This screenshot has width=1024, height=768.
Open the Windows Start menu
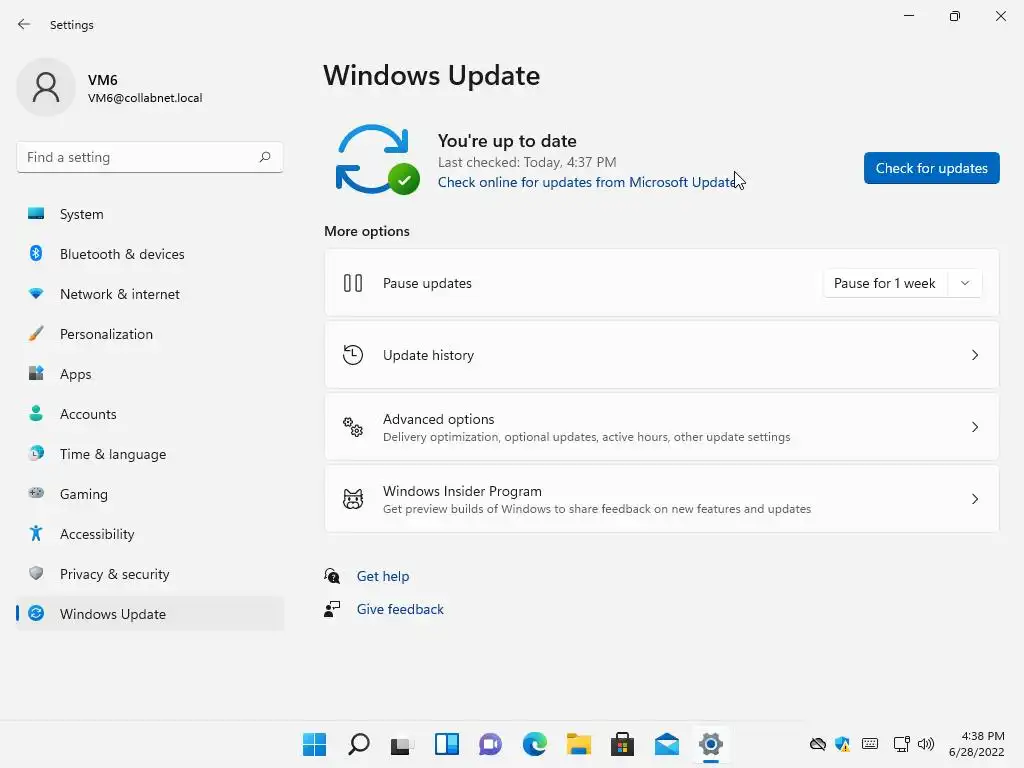[314, 744]
